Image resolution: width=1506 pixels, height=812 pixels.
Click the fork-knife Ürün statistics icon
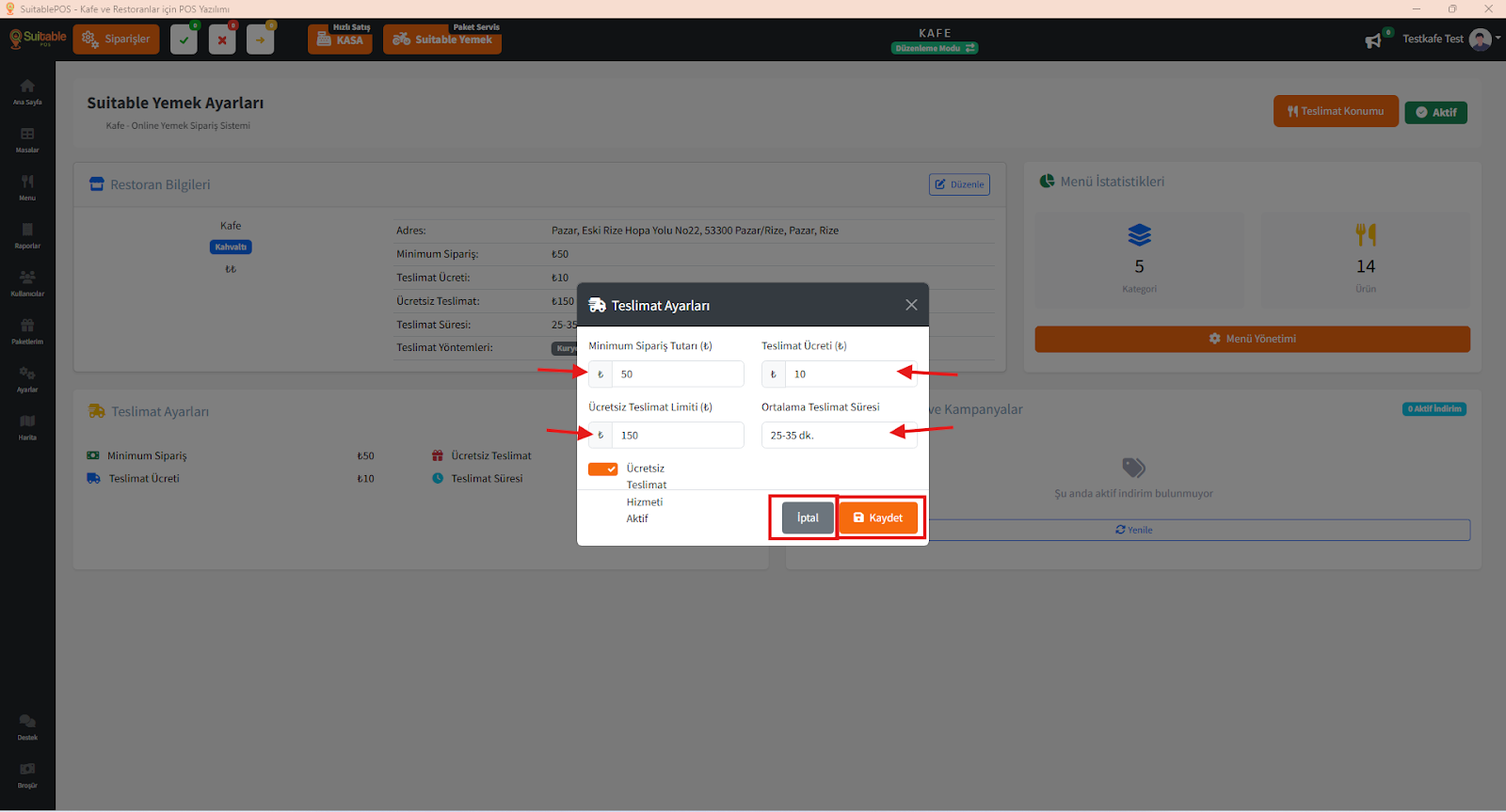[x=1366, y=234]
